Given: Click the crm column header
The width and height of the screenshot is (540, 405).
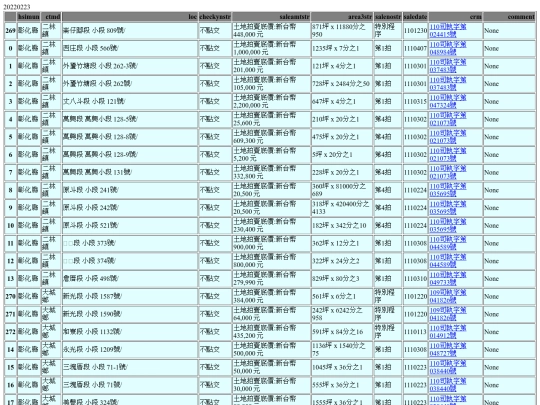Looking at the screenshot, I should [456, 17].
